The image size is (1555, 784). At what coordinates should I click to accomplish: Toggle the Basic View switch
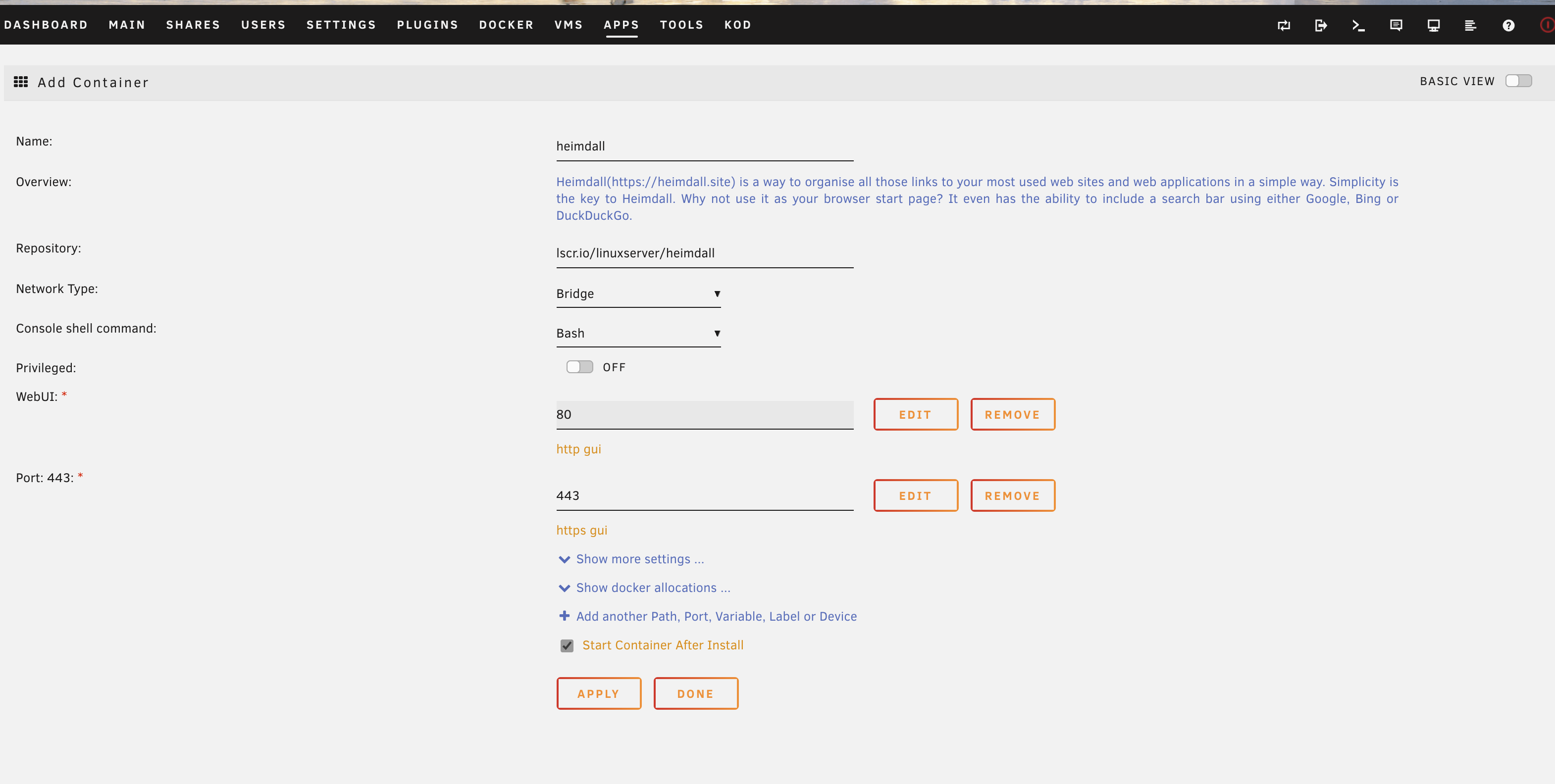tap(1518, 81)
